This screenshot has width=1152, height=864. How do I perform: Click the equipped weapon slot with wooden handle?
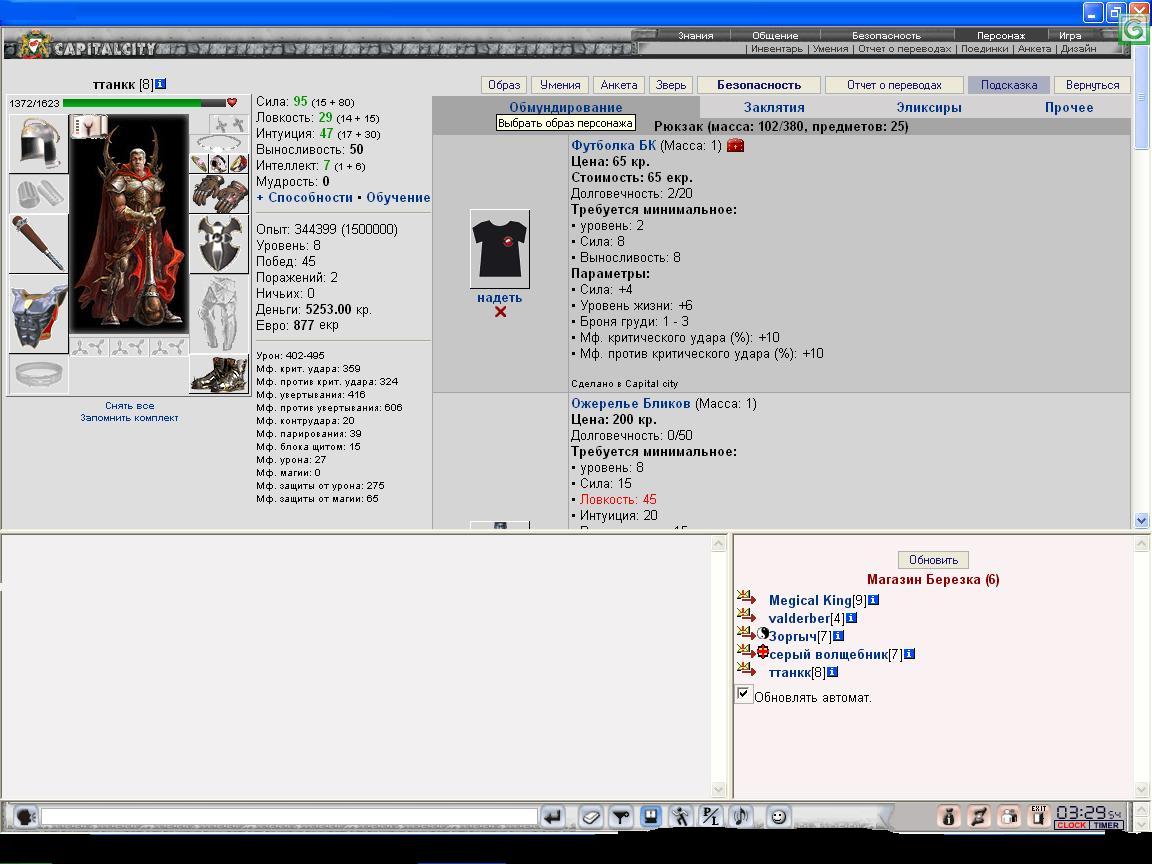[x=38, y=244]
